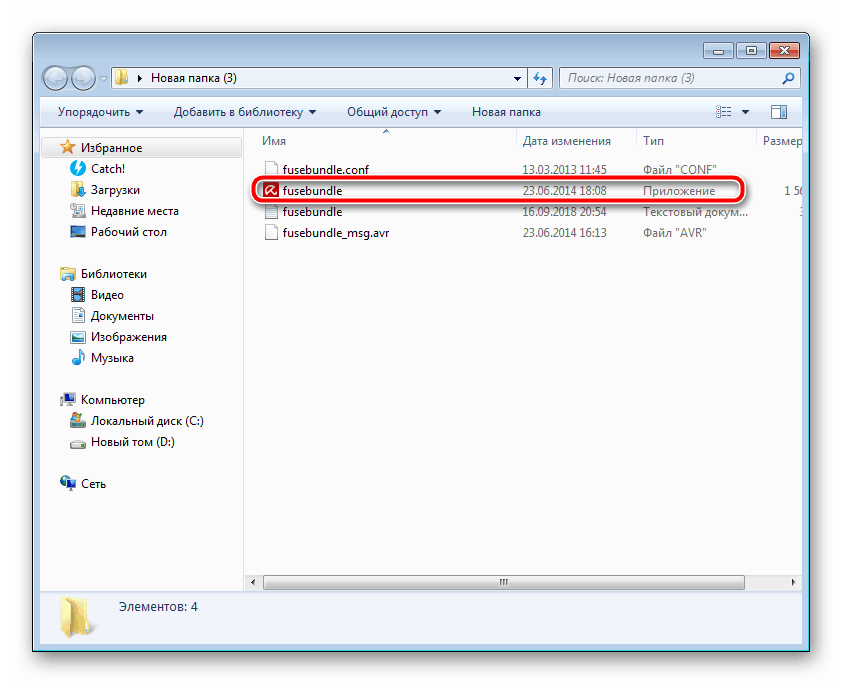Viewport: 842px width, 684px height.
Task: Click the Новая папка button
Action: tap(506, 112)
